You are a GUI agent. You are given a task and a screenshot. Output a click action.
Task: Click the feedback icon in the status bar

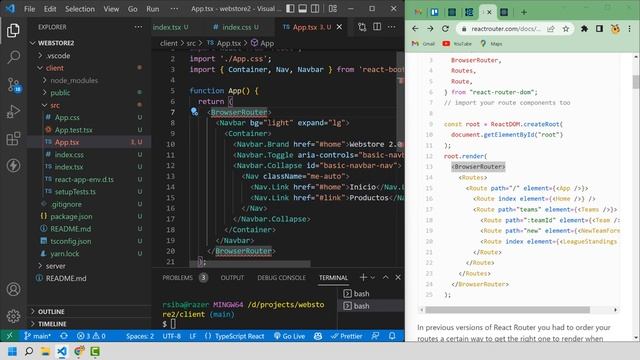375,336
